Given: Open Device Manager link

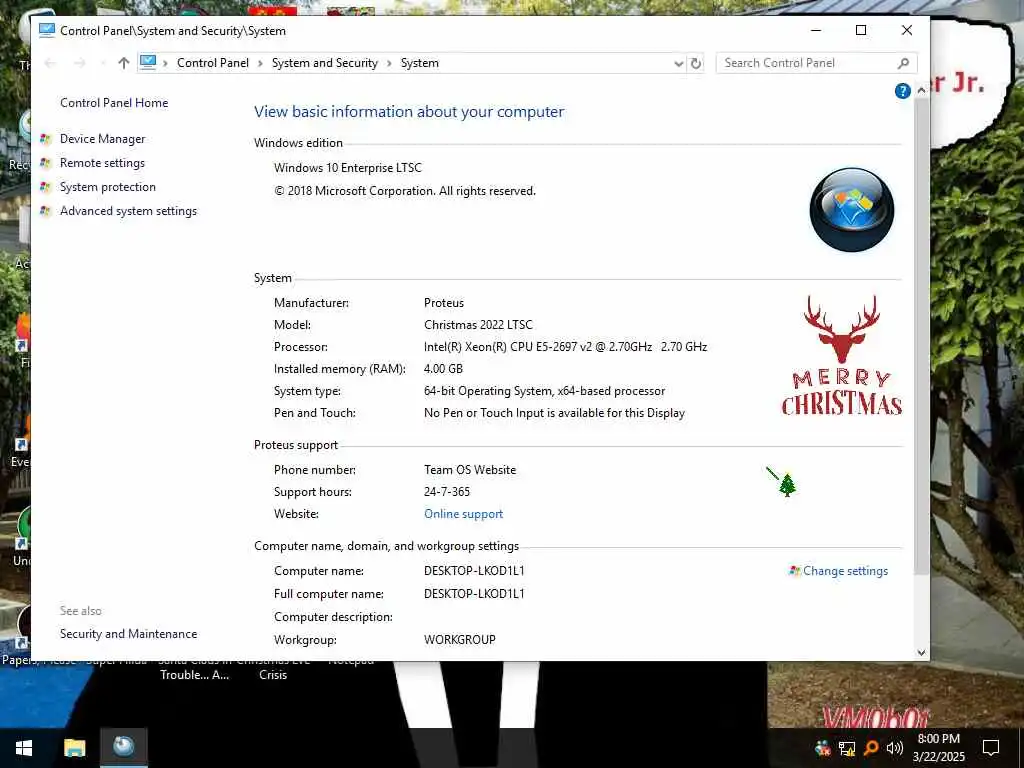Looking at the screenshot, I should coord(103,139).
